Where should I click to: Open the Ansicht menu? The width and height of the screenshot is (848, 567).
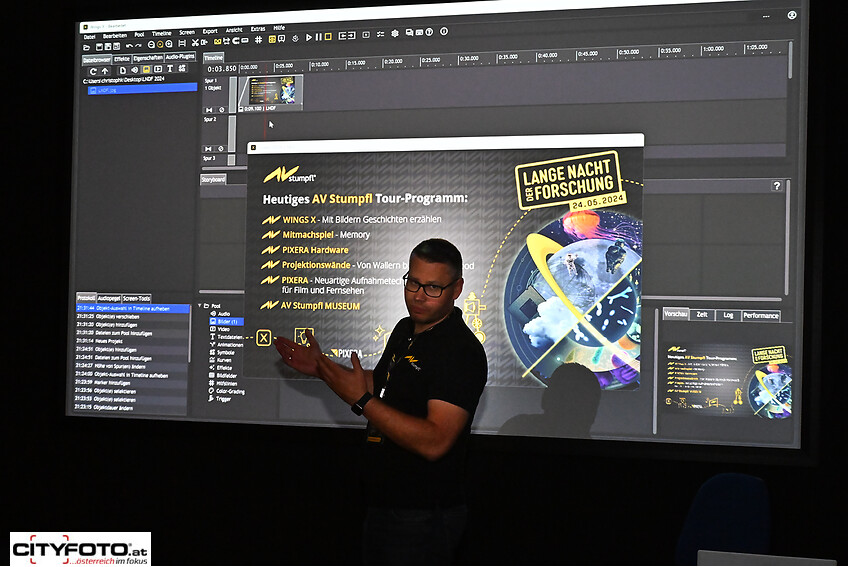click(234, 30)
